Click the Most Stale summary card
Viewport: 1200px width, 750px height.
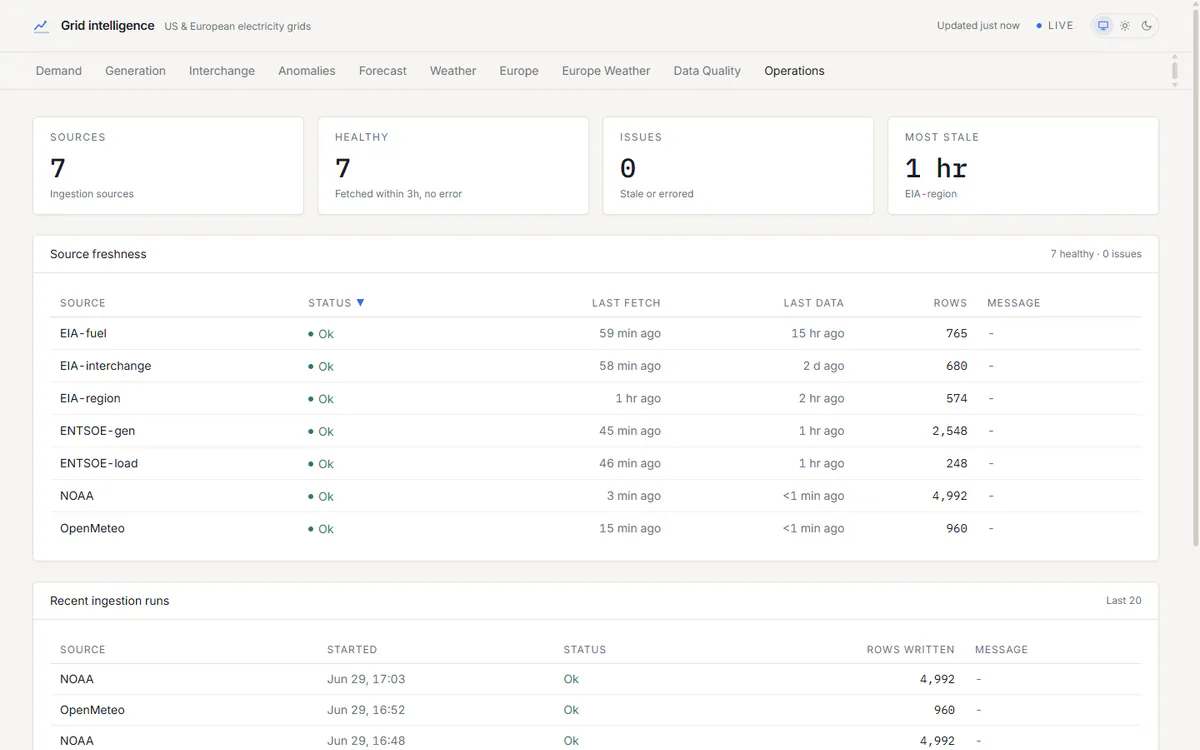(1023, 166)
